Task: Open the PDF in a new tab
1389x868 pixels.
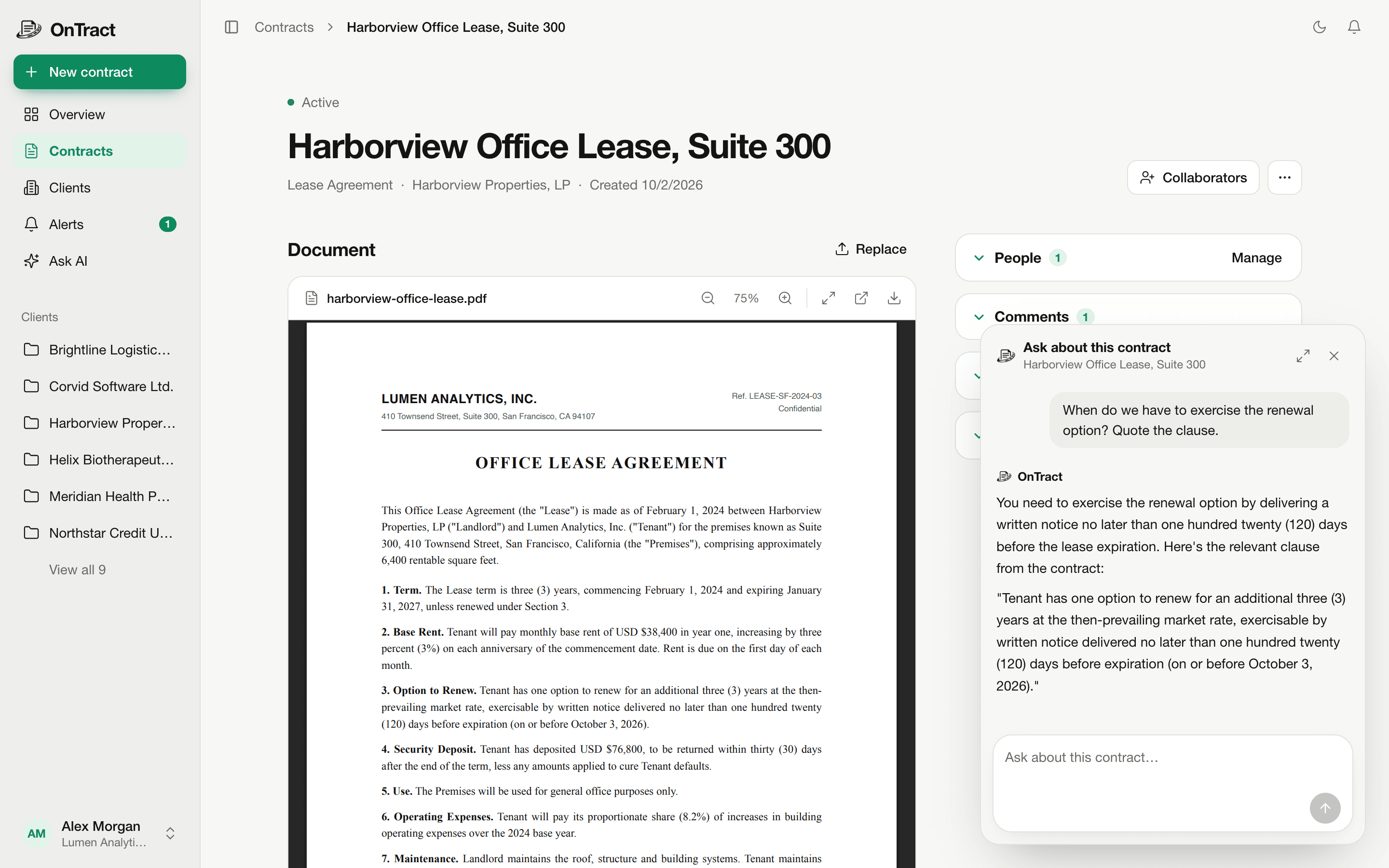Action: click(x=861, y=298)
